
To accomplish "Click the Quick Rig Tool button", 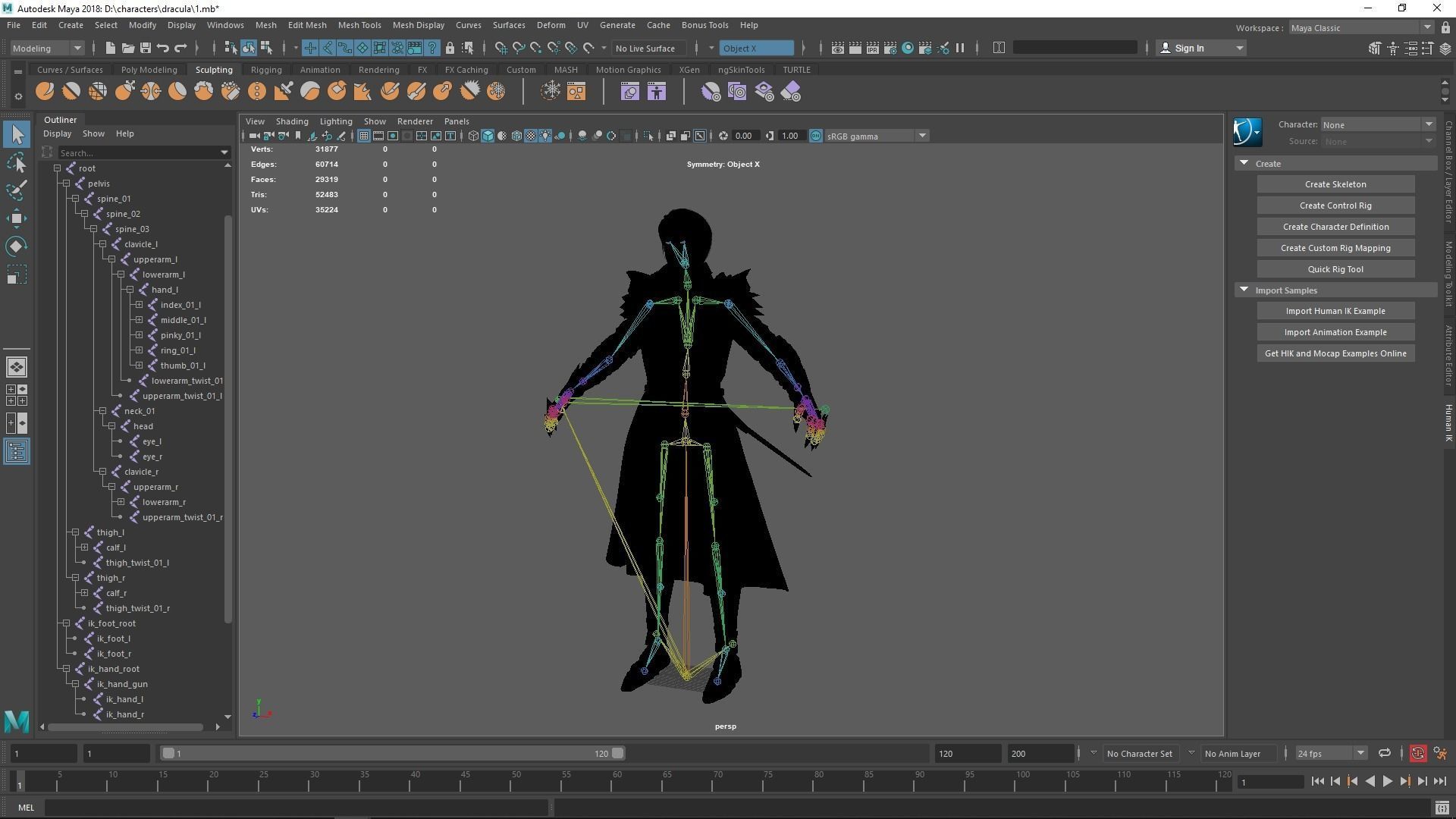I will pos(1335,269).
